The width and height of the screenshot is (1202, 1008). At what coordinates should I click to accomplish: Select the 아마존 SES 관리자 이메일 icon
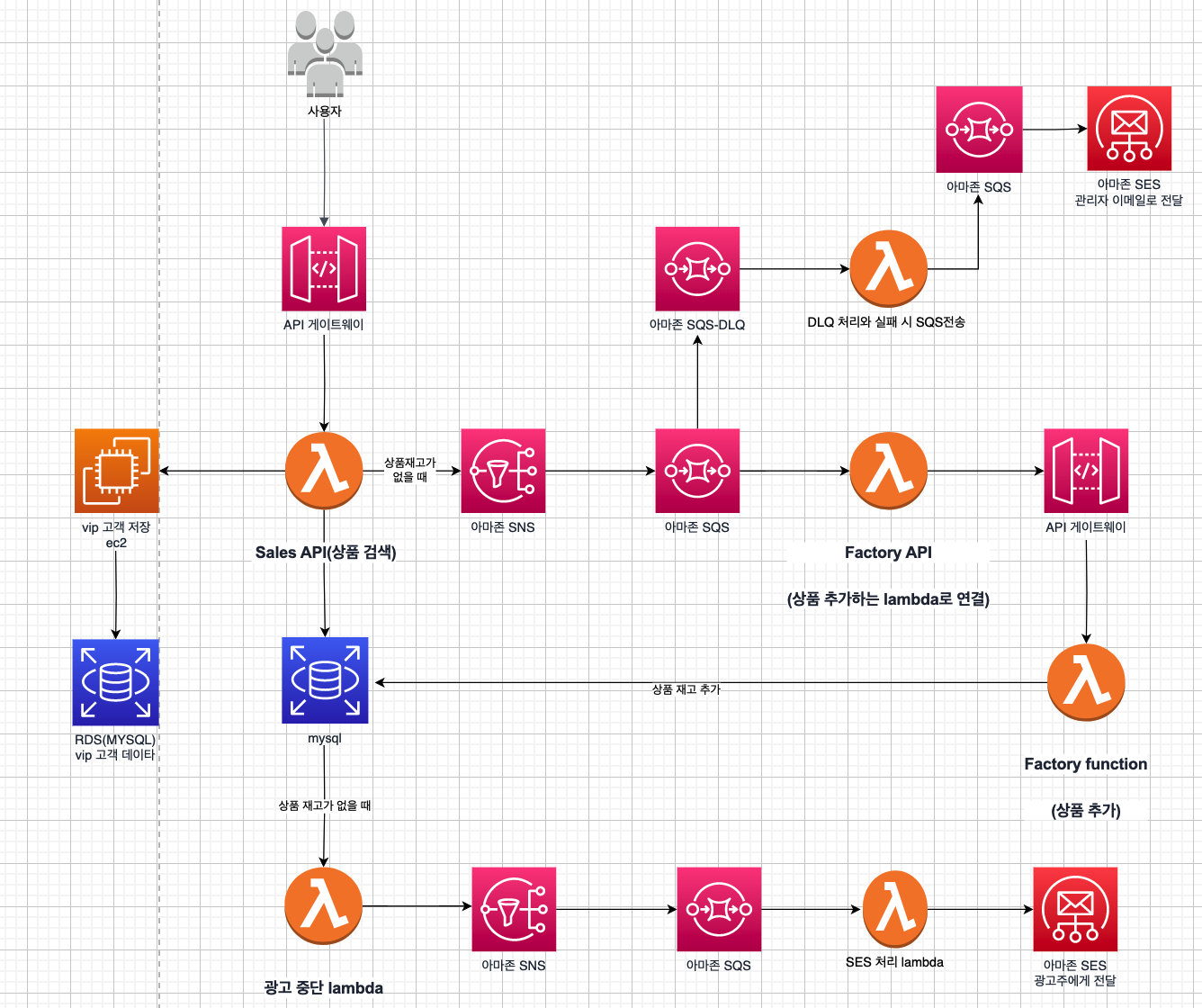[x=1129, y=129]
